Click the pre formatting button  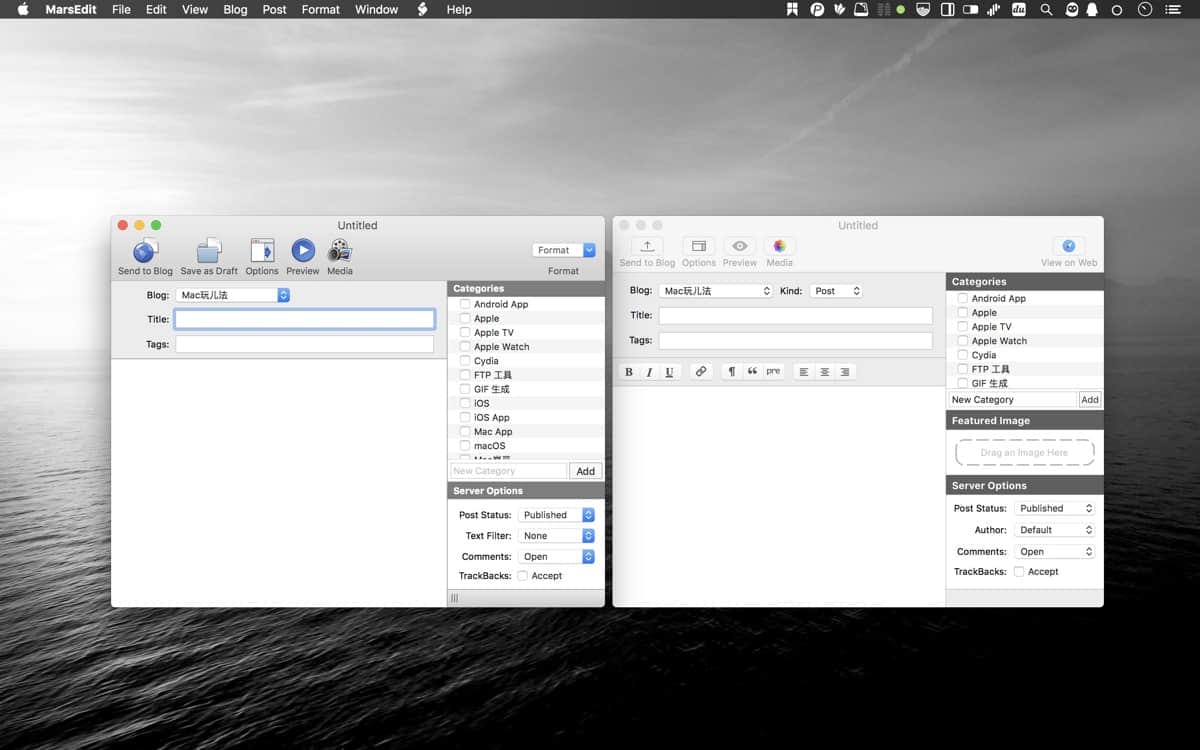[x=773, y=372]
